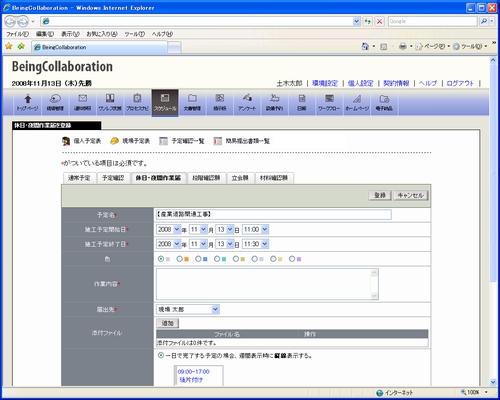Click the page vertical scrollbar
The image size is (500, 400).
point(493,221)
